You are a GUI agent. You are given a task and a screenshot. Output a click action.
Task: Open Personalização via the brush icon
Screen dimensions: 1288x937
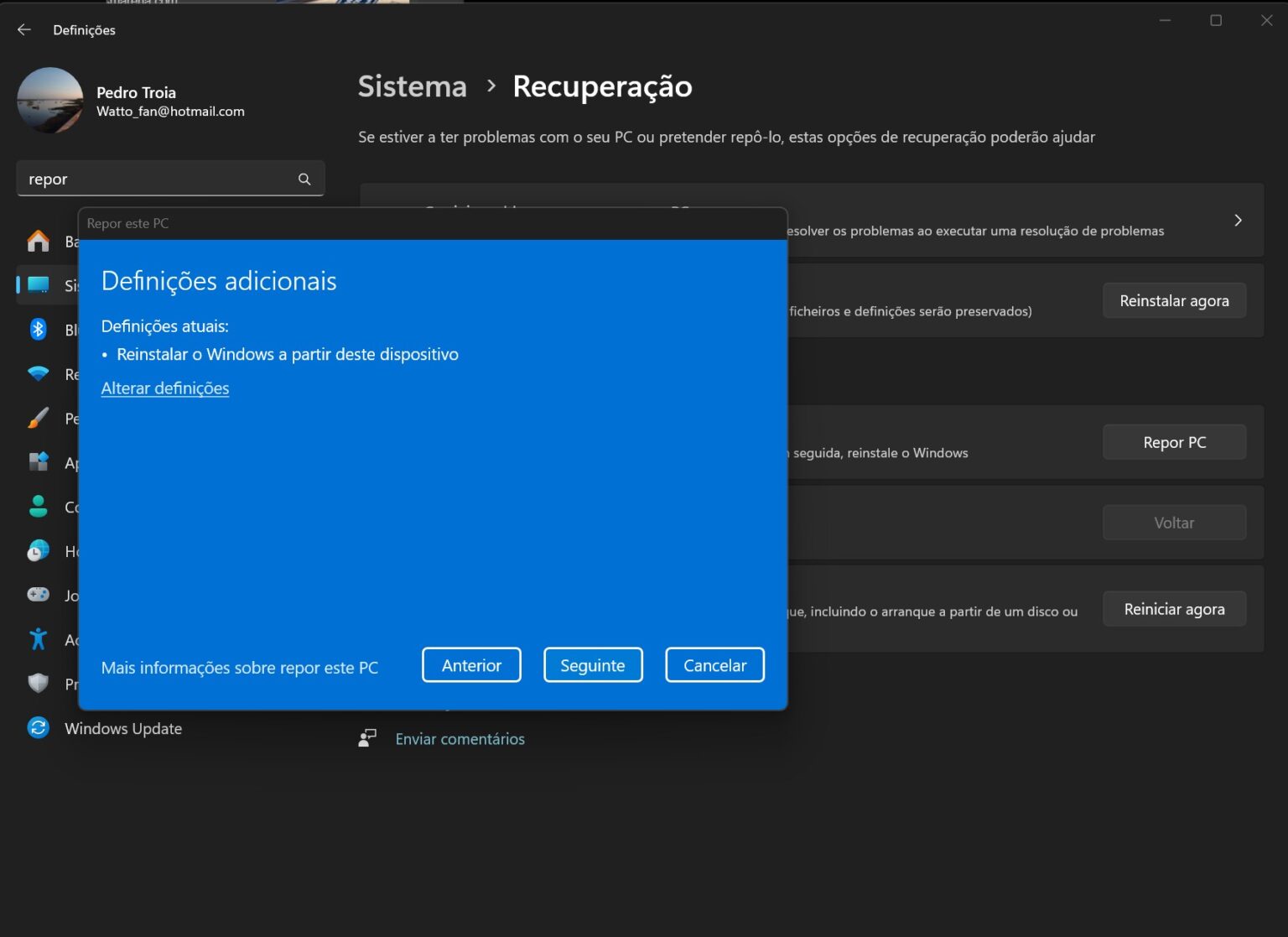pos(39,418)
